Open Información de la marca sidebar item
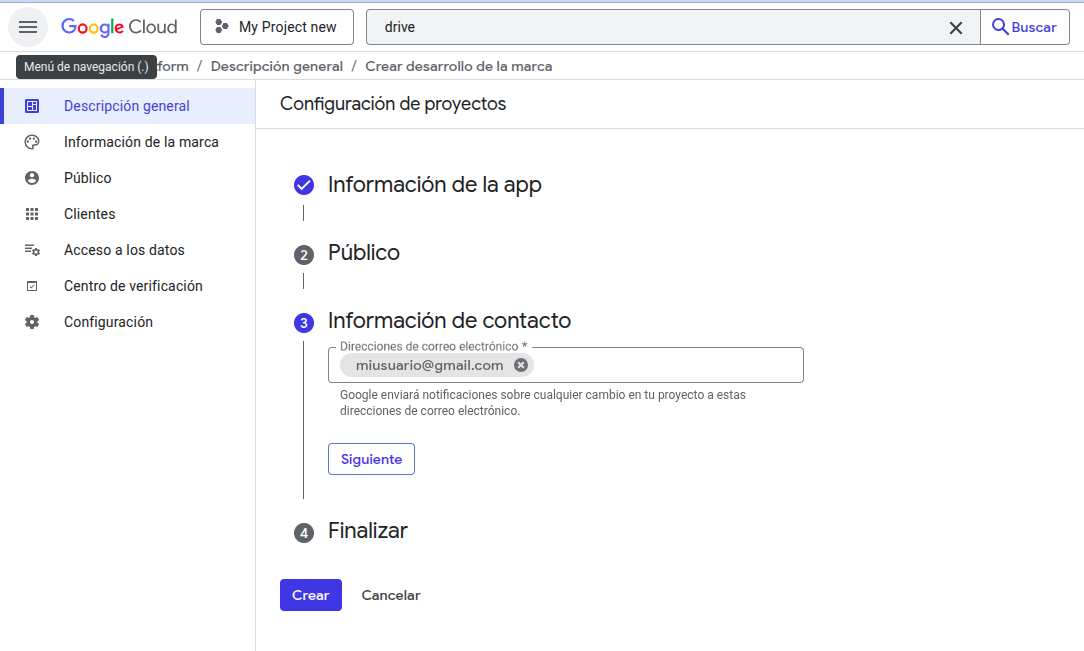Screen dimensions: 1084x651 127,142
